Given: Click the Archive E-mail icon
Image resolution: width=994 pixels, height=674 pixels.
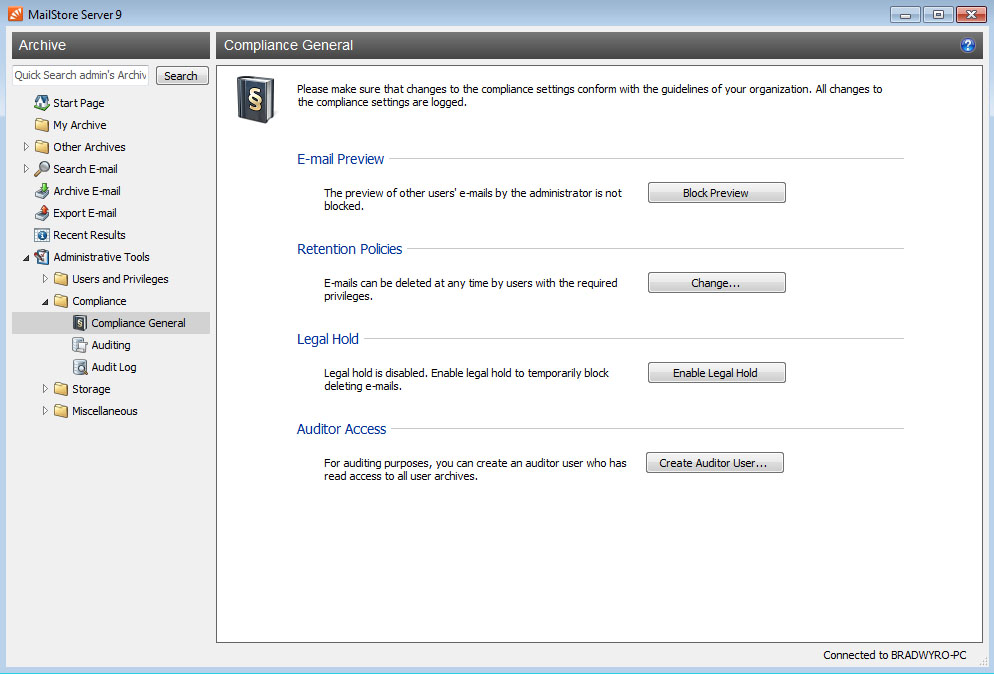Looking at the screenshot, I should pyautogui.click(x=42, y=191).
